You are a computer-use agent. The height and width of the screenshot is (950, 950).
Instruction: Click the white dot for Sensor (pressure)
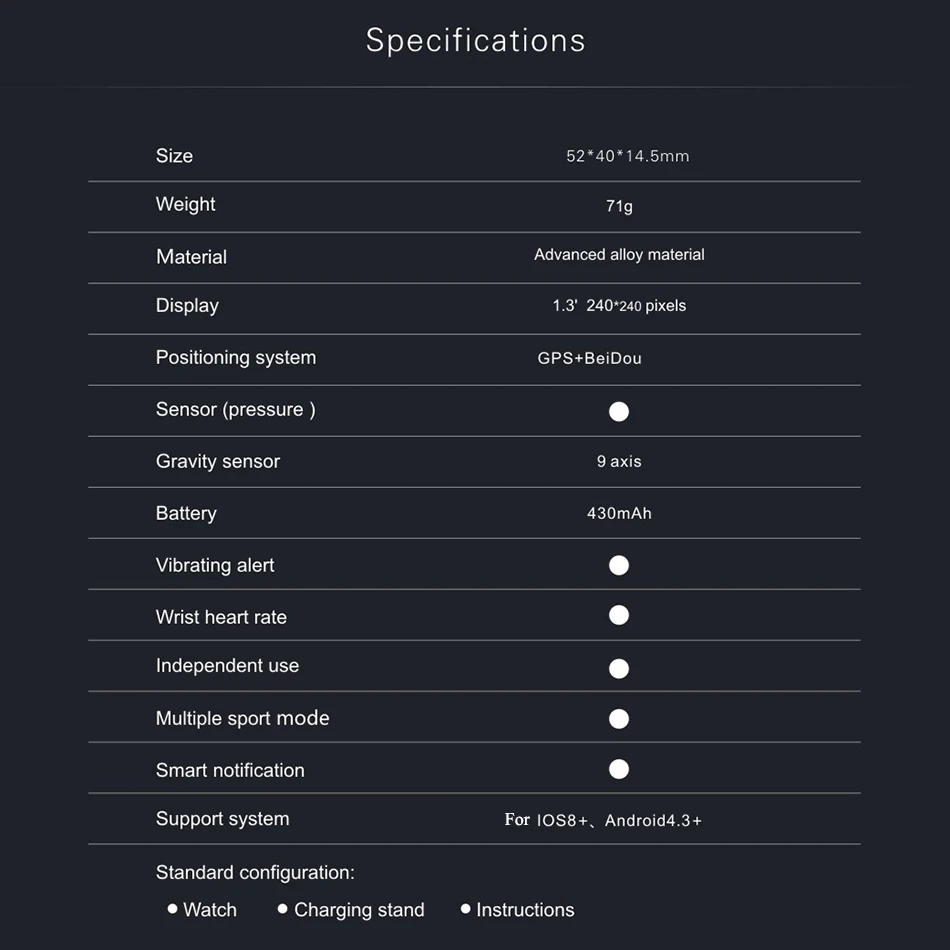[x=619, y=411]
